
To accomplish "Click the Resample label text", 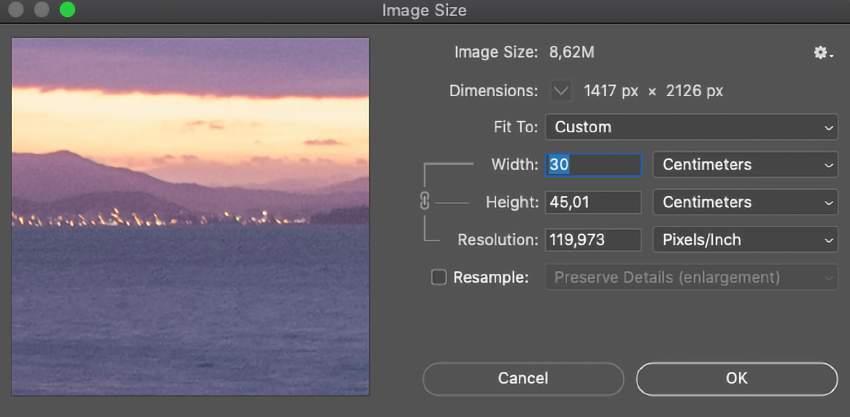I will [x=490, y=278].
